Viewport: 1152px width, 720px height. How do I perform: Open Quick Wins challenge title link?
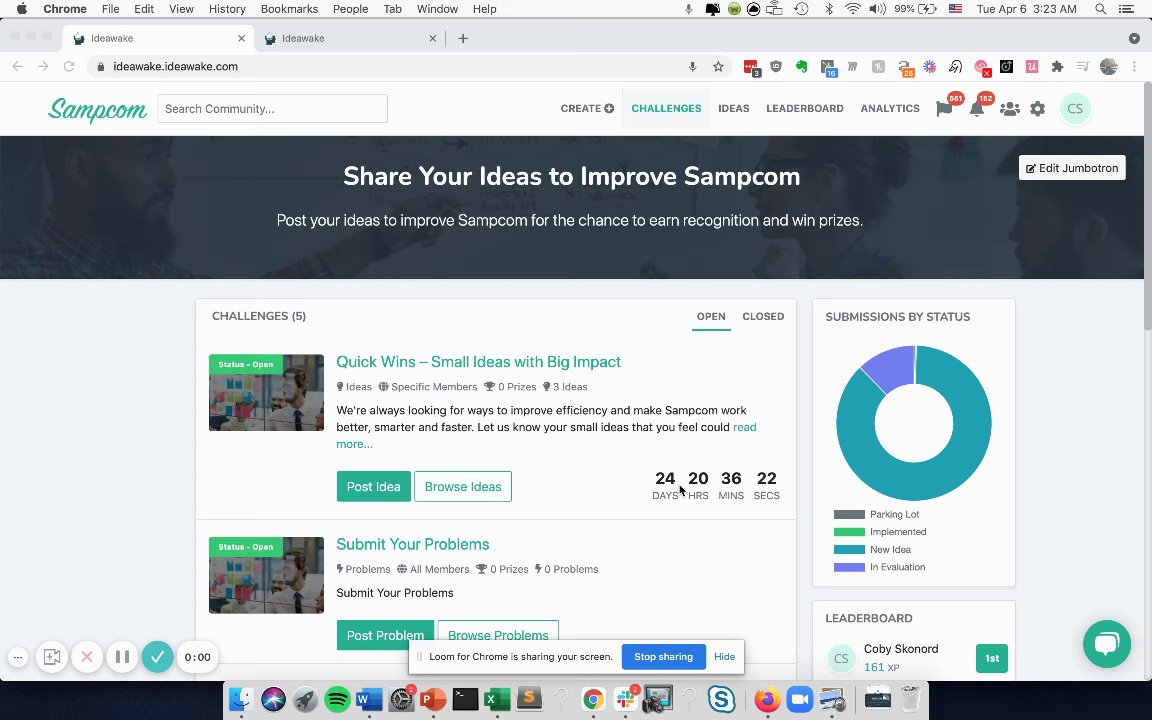tap(478, 361)
